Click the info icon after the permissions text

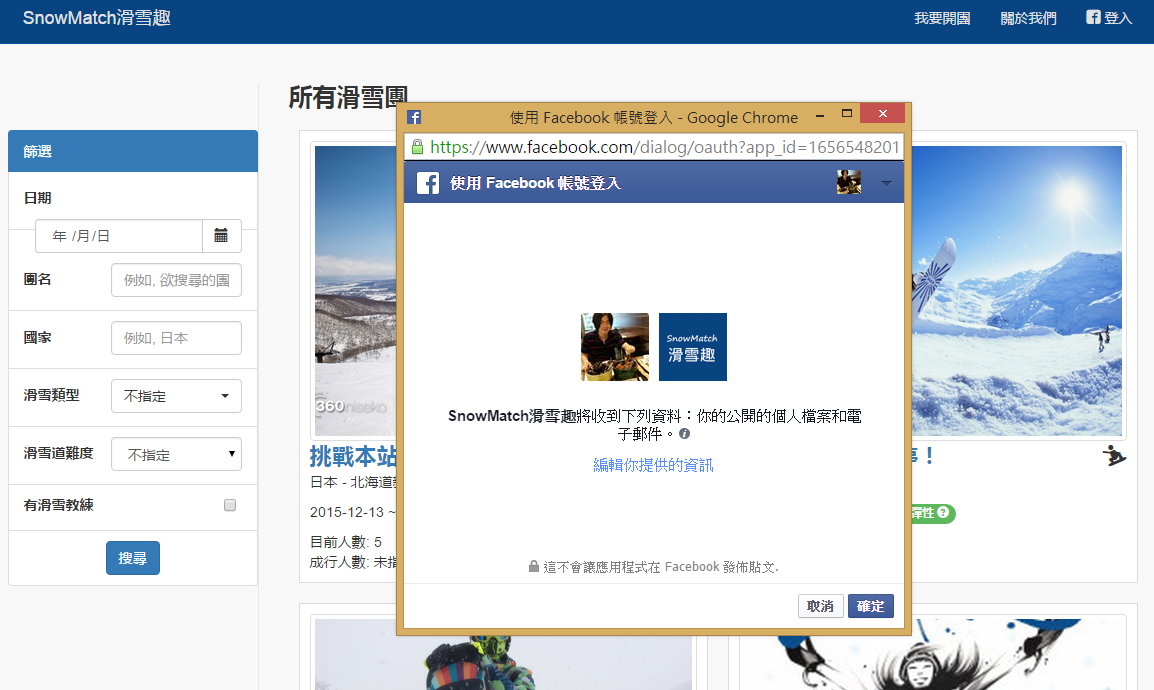click(685, 433)
